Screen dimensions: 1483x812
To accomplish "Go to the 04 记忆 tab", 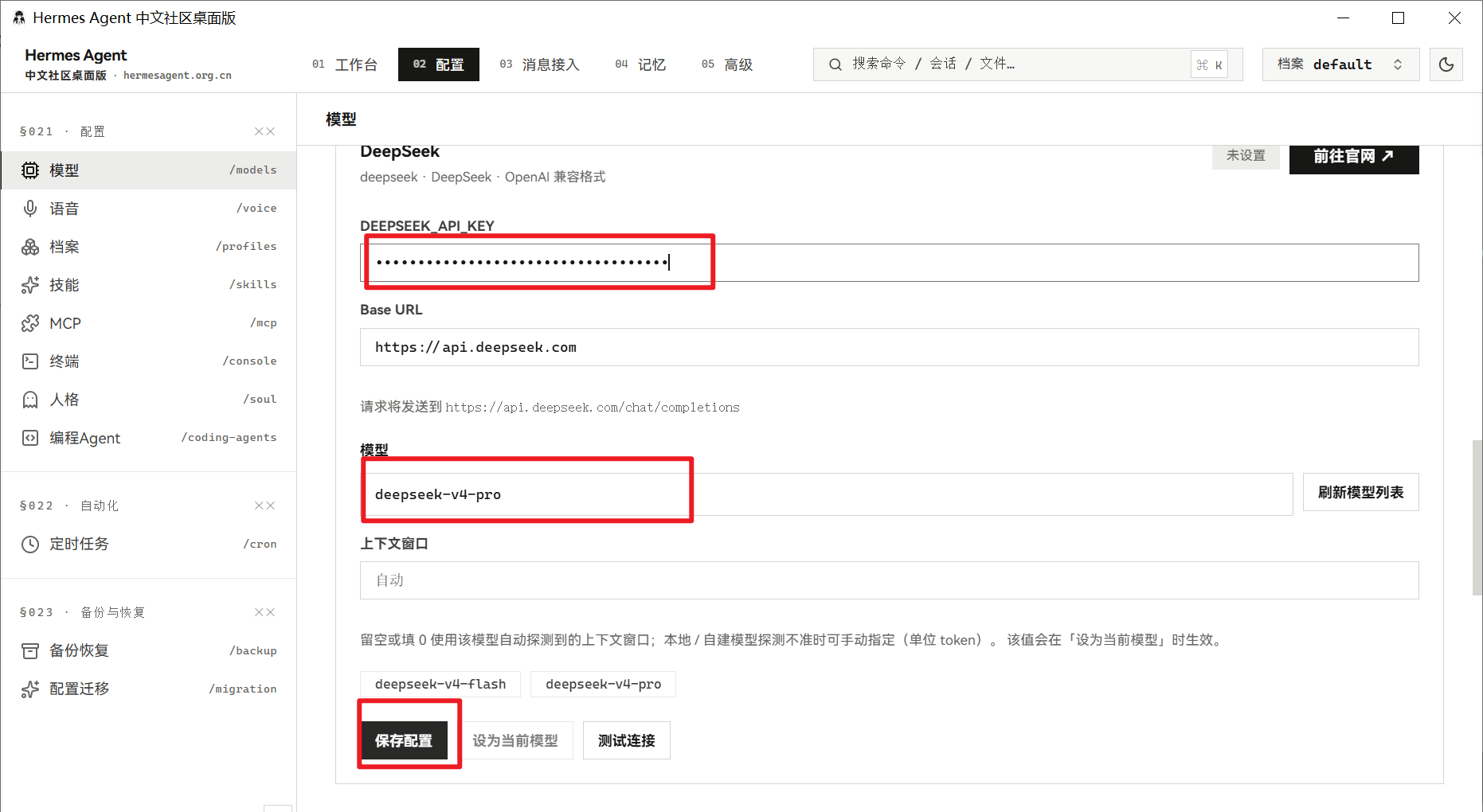I will pyautogui.click(x=640, y=64).
